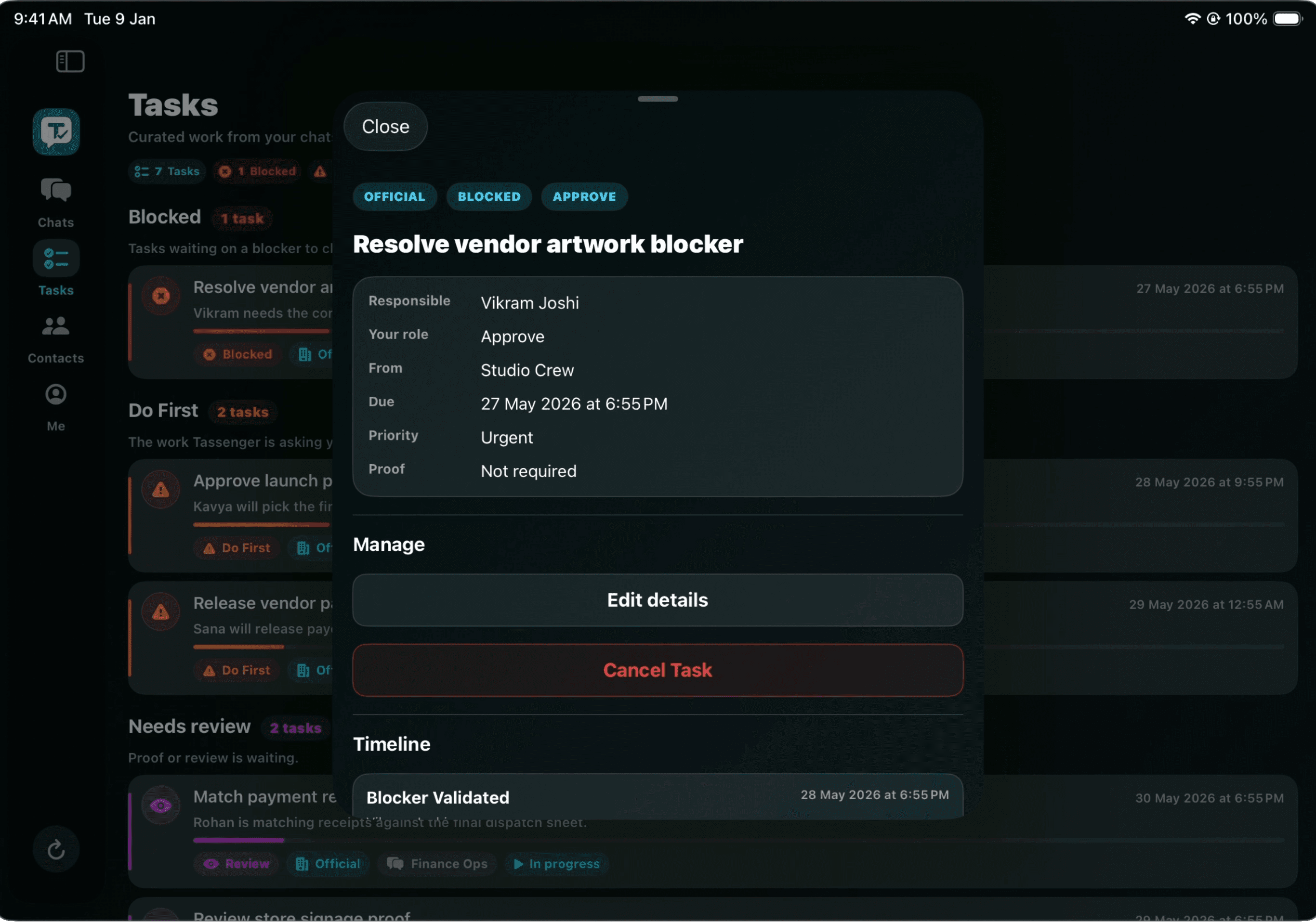Click the Wi-Fi status icon
This screenshot has width=1316, height=922.
1192,19
